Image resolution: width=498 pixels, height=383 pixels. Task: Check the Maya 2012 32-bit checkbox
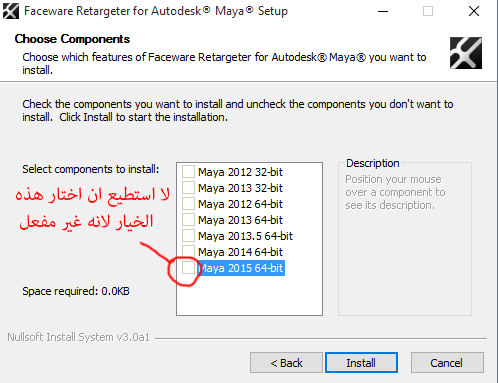tap(188, 172)
